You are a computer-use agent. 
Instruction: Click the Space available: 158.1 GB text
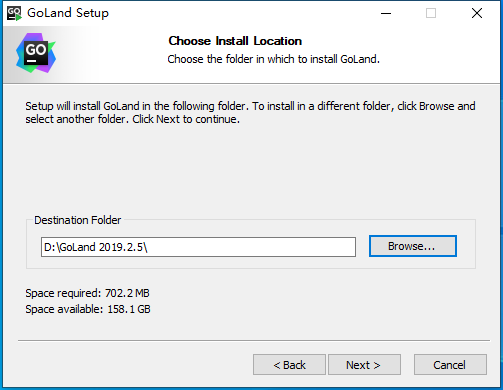point(88,309)
